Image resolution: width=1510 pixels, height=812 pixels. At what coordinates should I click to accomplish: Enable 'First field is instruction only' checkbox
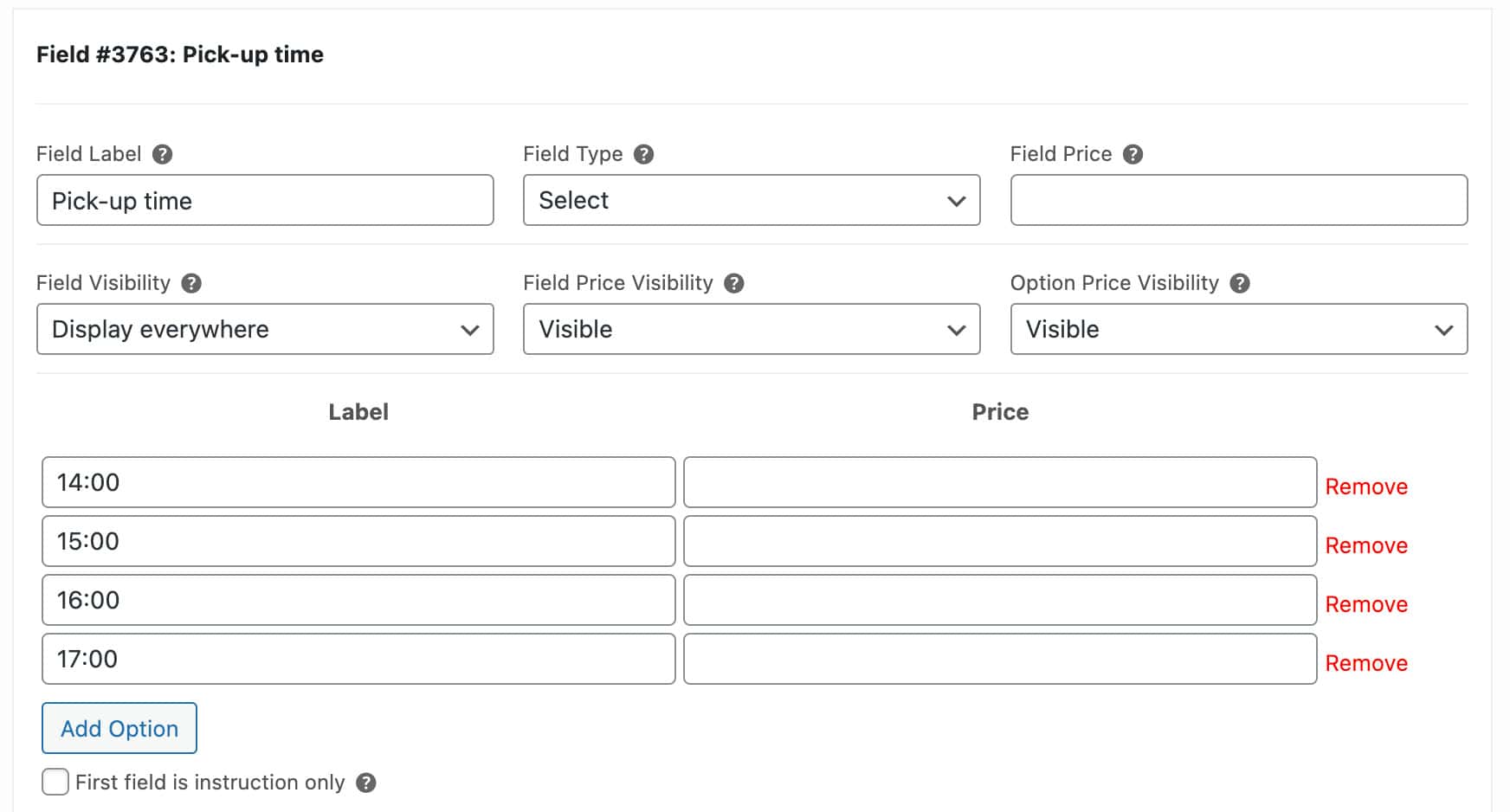pos(55,783)
